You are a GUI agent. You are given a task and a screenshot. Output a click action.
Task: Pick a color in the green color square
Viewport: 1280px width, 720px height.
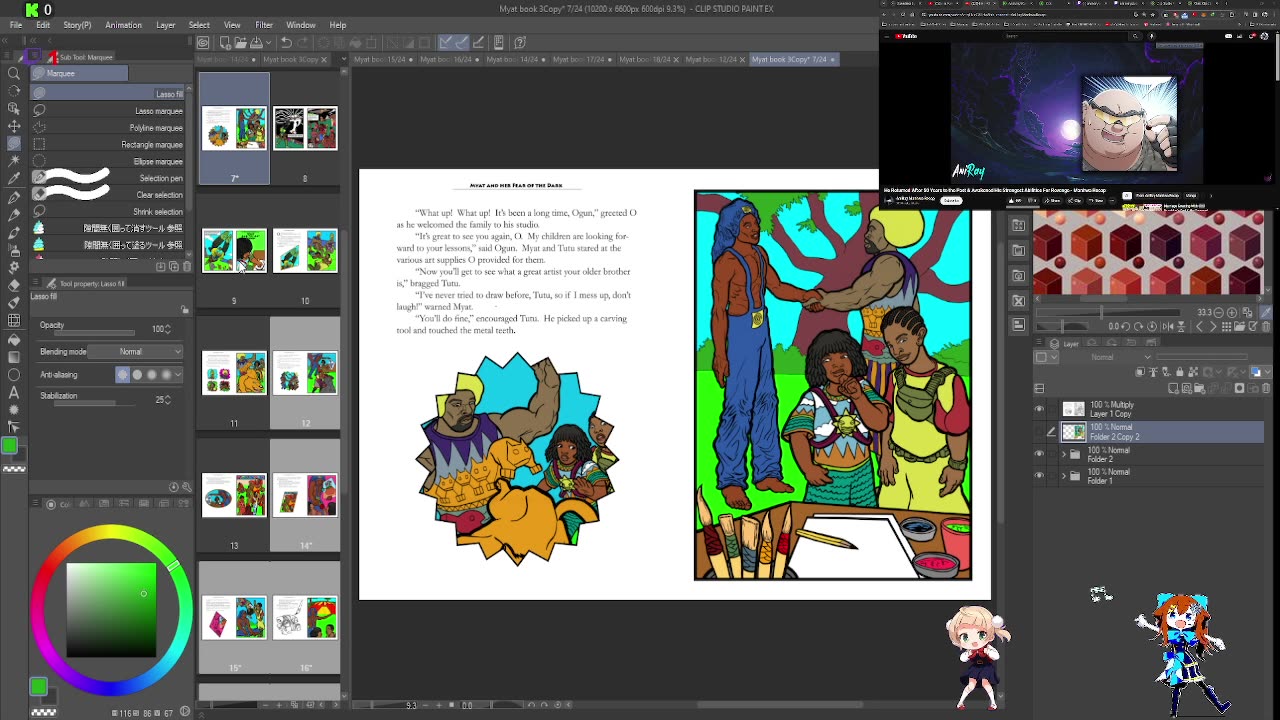111,610
